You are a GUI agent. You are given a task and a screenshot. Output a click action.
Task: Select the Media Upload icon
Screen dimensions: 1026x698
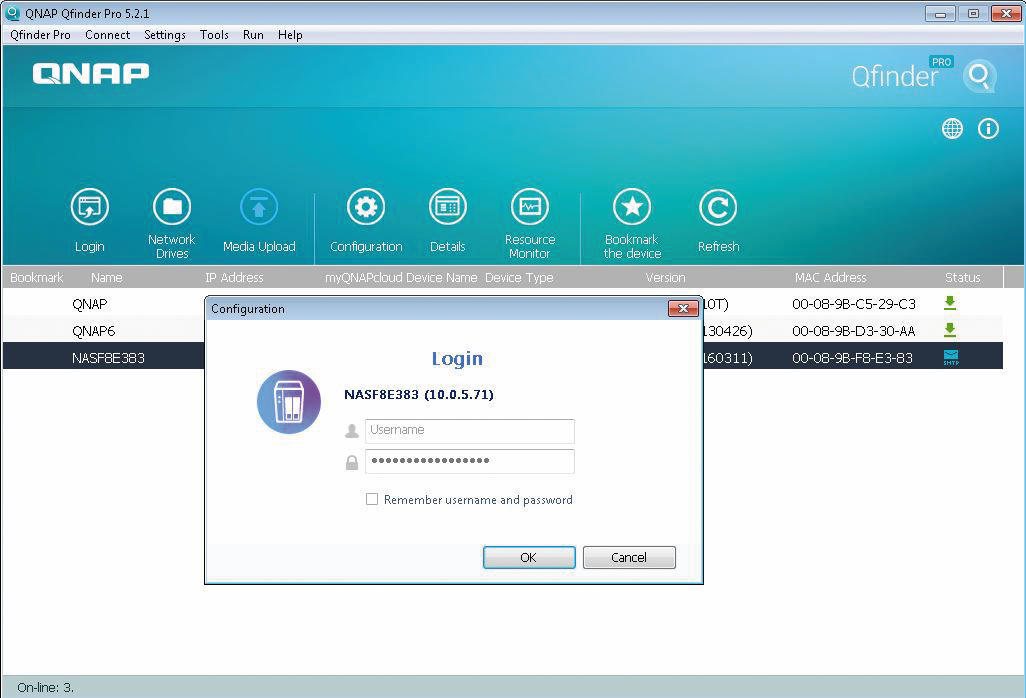point(259,207)
